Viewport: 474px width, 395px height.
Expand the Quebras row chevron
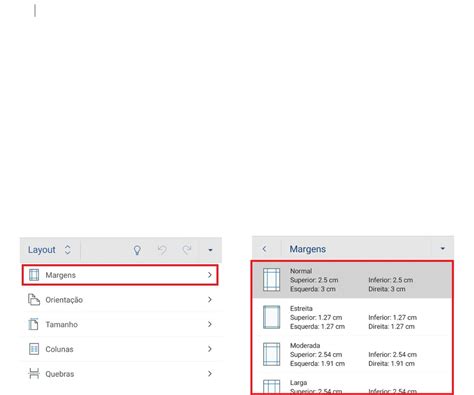pos(210,374)
